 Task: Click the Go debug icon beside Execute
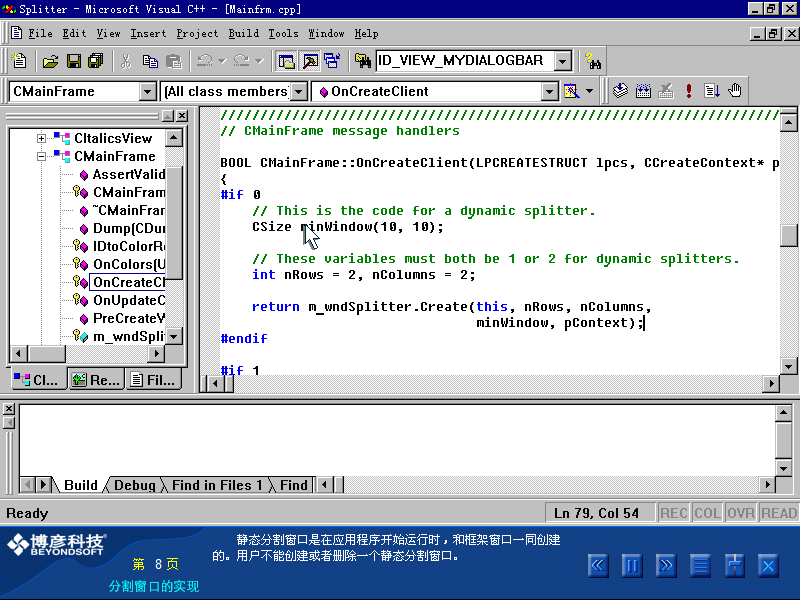tap(712, 91)
